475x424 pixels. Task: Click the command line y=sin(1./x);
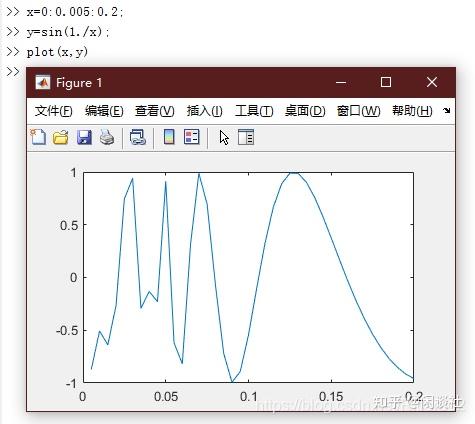[68, 32]
